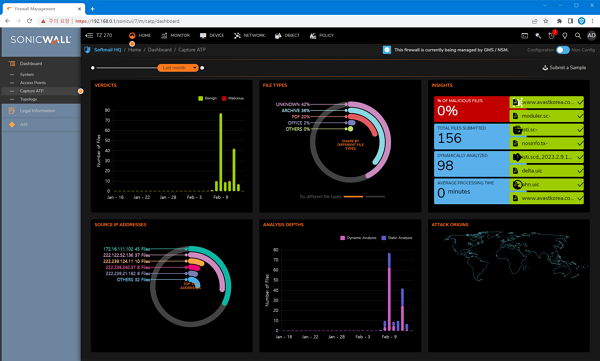Screen dimensions: 600x361
Task: Open the Last month time range dropdown
Action: [x=178, y=68]
